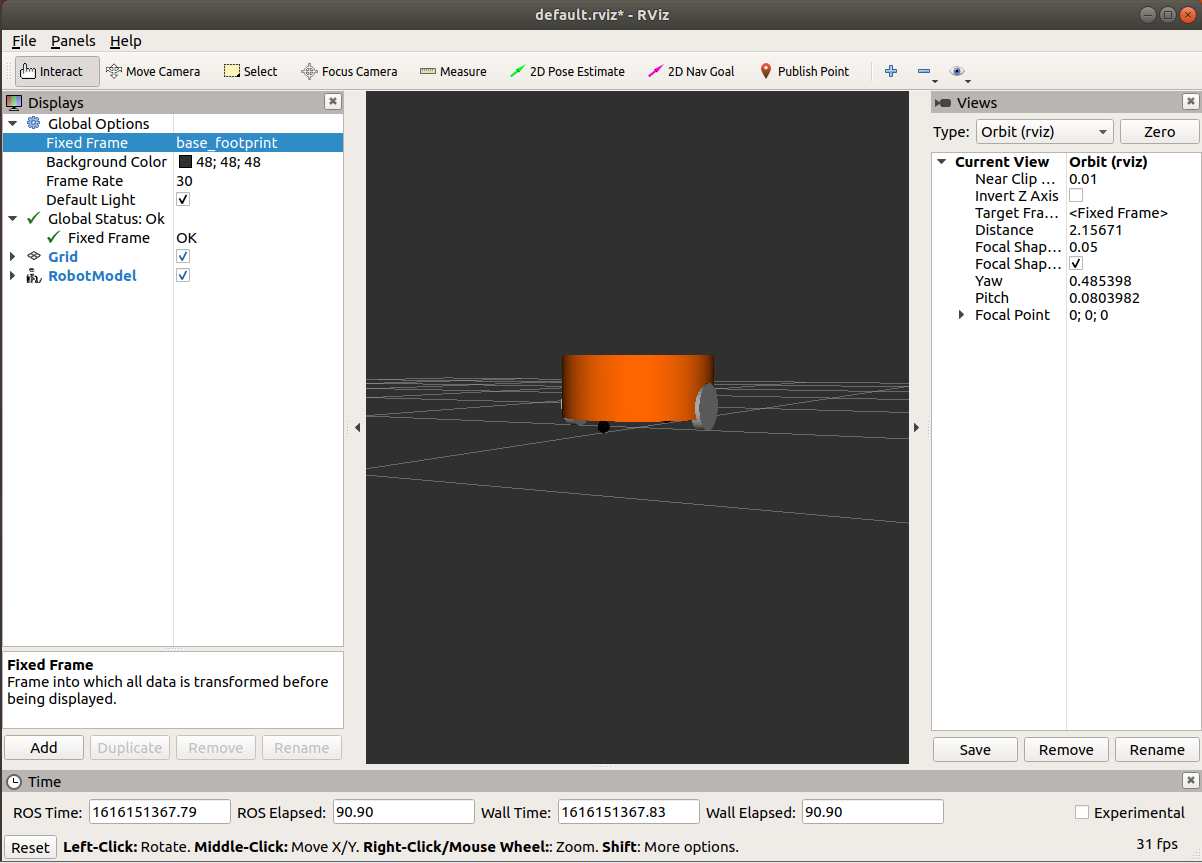Close the Displays panel

point(333,101)
